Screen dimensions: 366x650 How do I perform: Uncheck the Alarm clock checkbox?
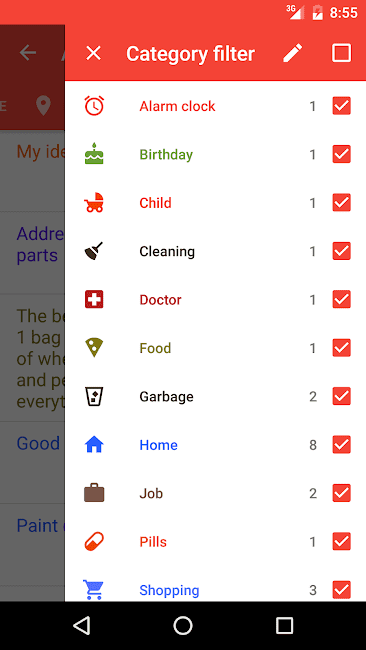pos(342,106)
